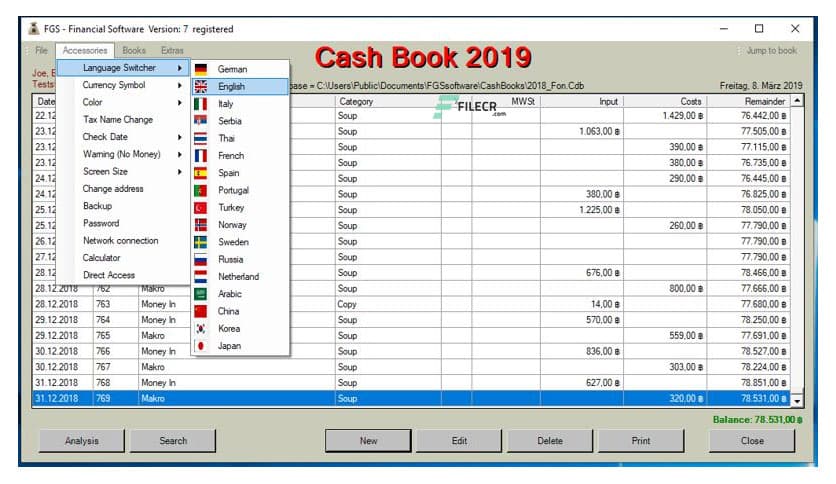Select the German flag icon
This screenshot has height=484, width=836.
click(200, 69)
